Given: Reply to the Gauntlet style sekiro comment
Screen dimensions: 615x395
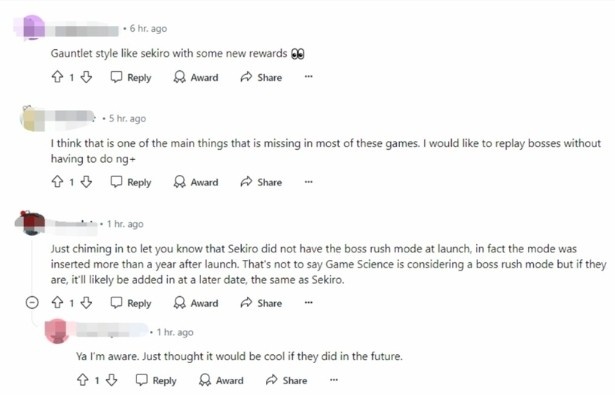Looking at the screenshot, I should [131, 77].
